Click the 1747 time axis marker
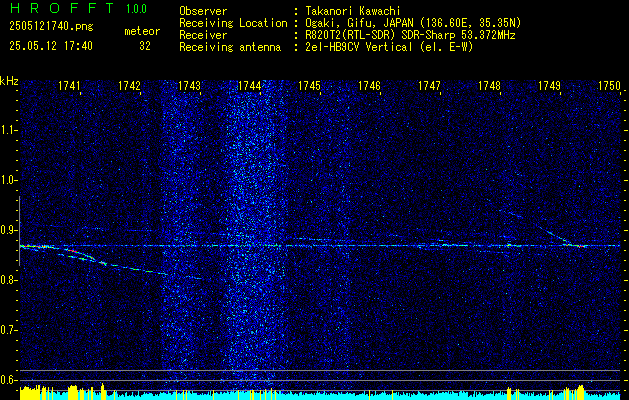Viewport: 629px width, 400px height. [429, 86]
